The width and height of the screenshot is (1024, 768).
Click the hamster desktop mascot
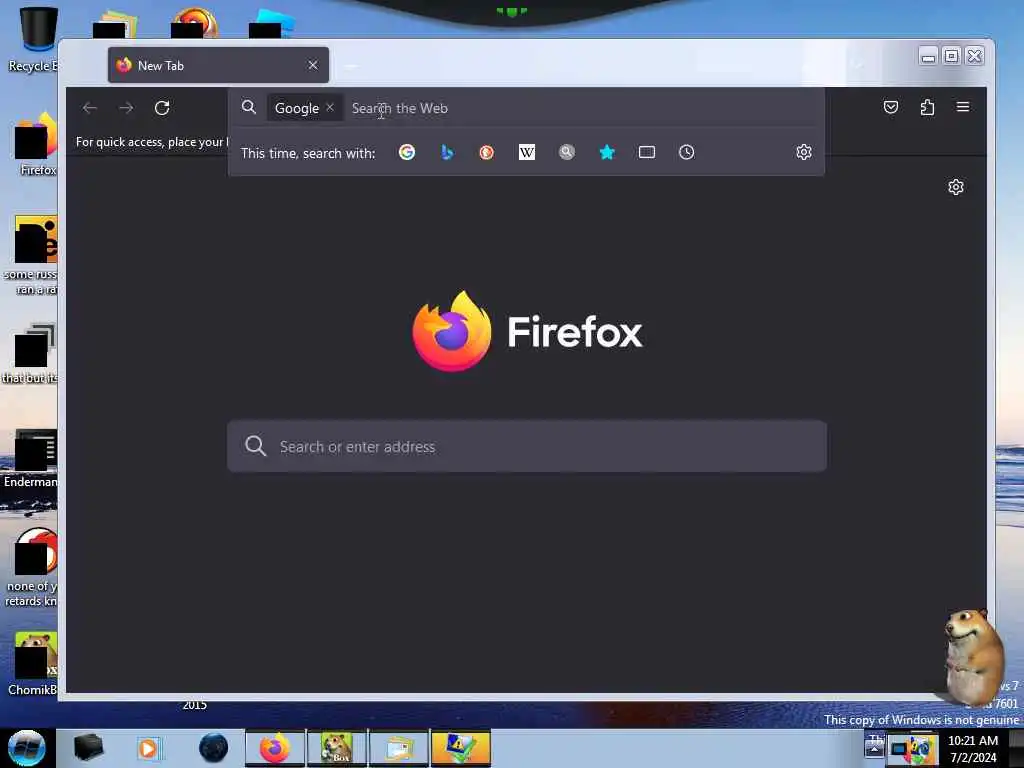[x=974, y=656]
